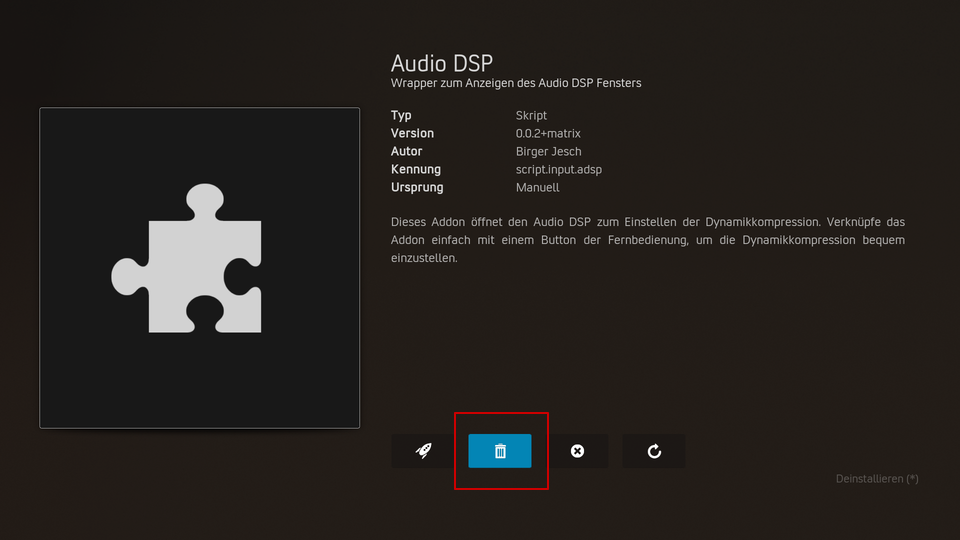This screenshot has width=960, height=540.
Task: Click the "Typ" field label
Action: (401, 116)
